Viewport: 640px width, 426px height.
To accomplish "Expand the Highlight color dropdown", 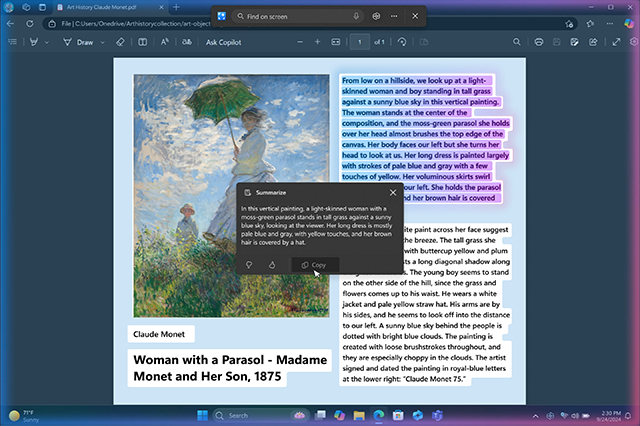I will click(47, 42).
